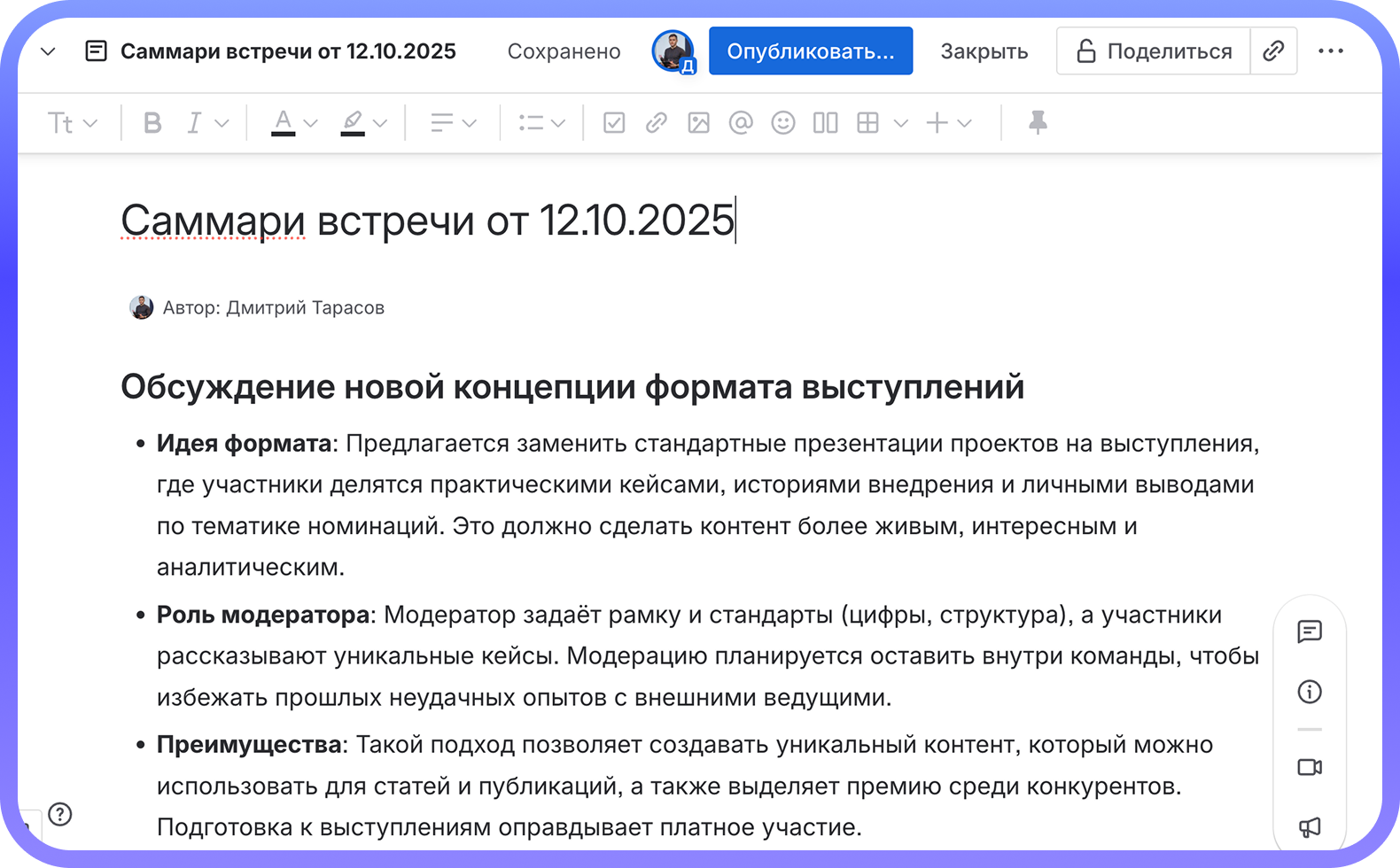The height and width of the screenshot is (868, 1400).
Task: Insert a task checkbox item
Action: click(x=614, y=123)
